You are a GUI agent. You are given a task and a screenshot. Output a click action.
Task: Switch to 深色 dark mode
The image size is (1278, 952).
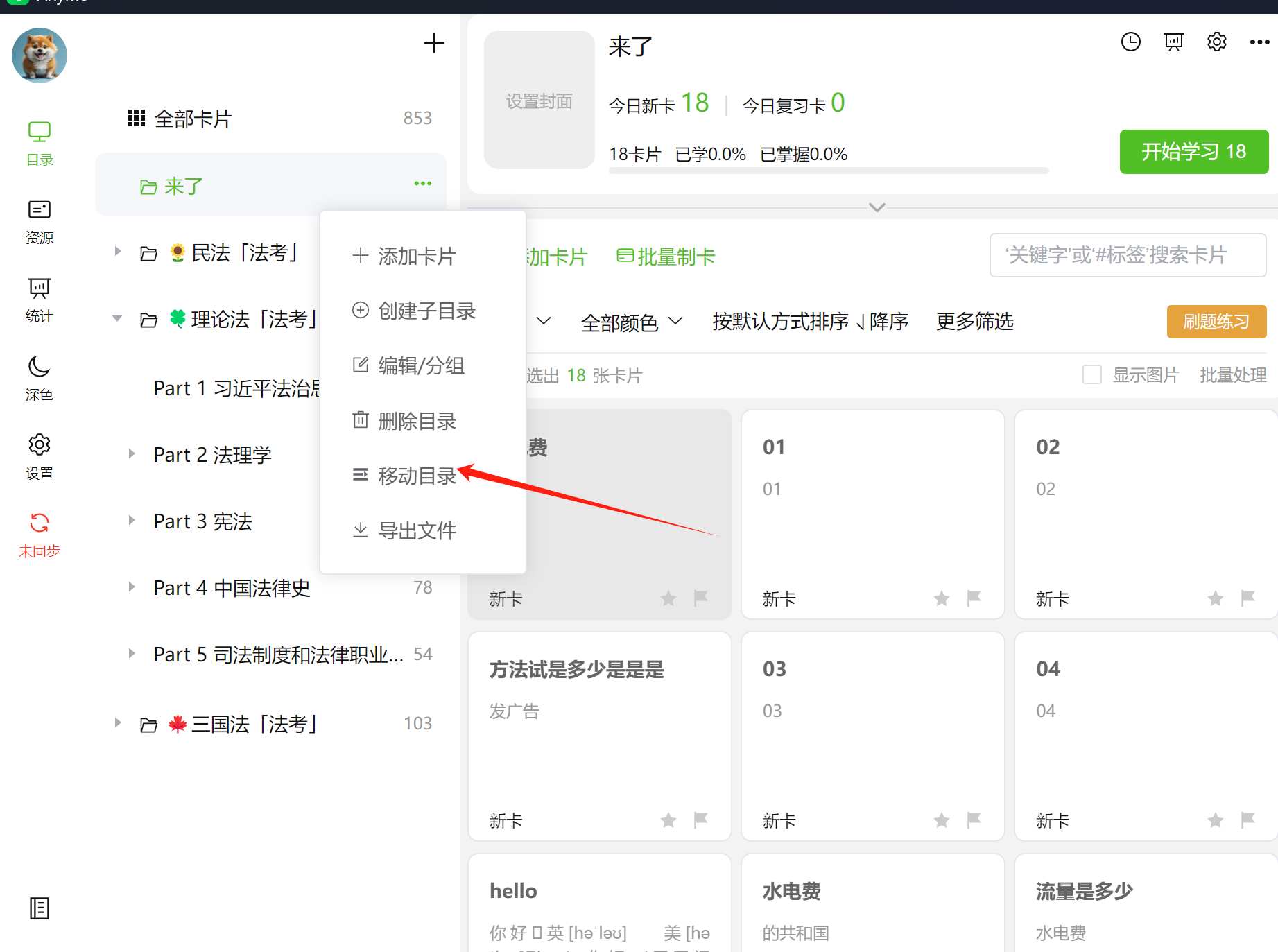(40, 379)
